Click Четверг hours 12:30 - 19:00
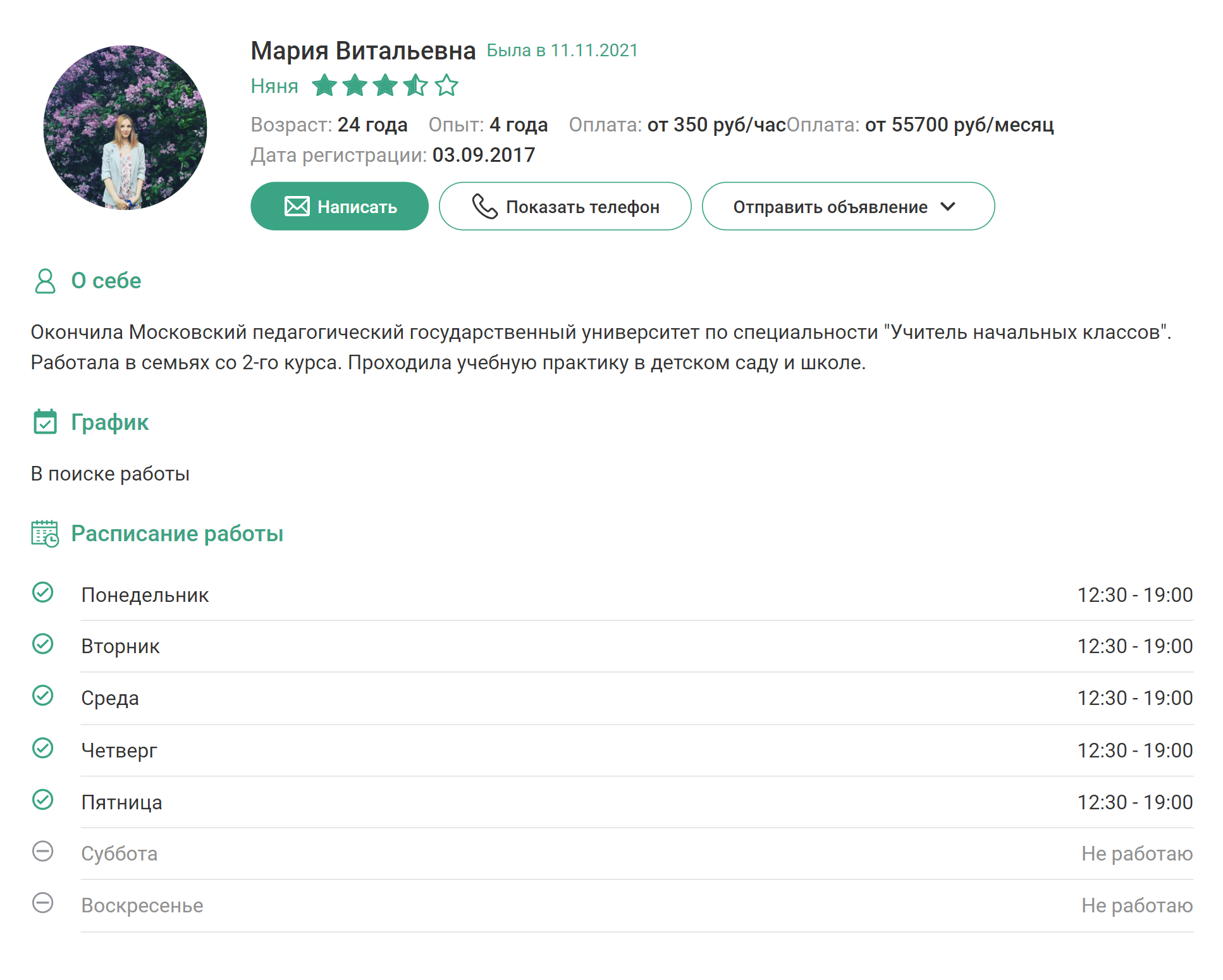 click(1135, 750)
